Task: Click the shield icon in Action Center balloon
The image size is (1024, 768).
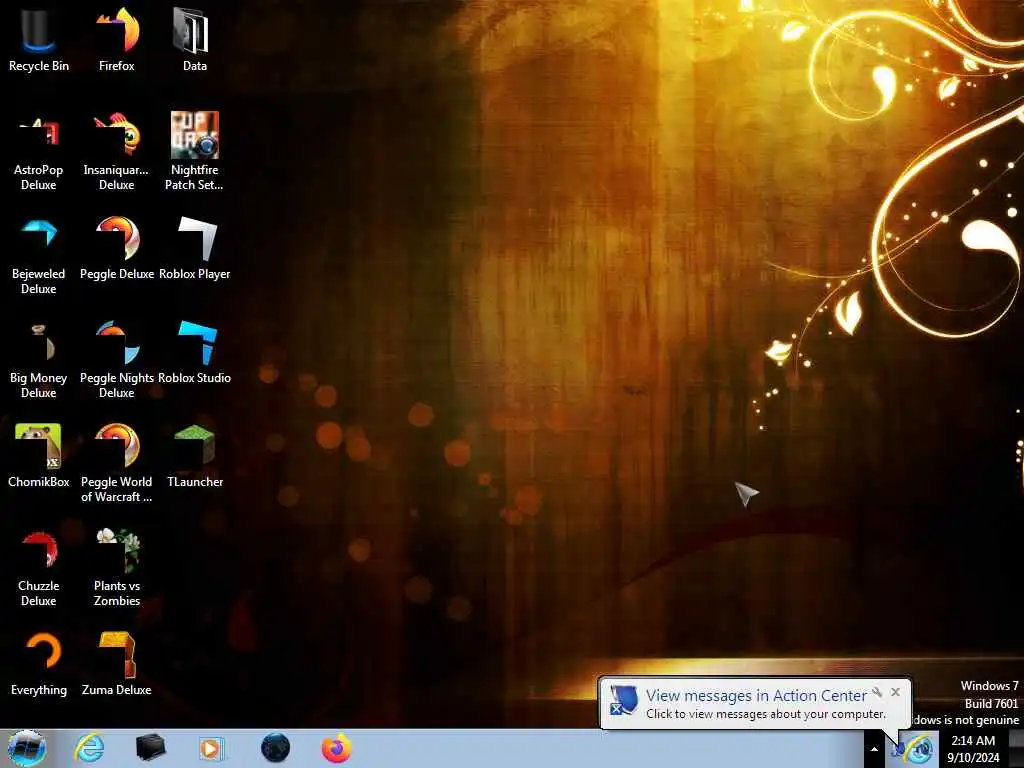Action: [623, 701]
